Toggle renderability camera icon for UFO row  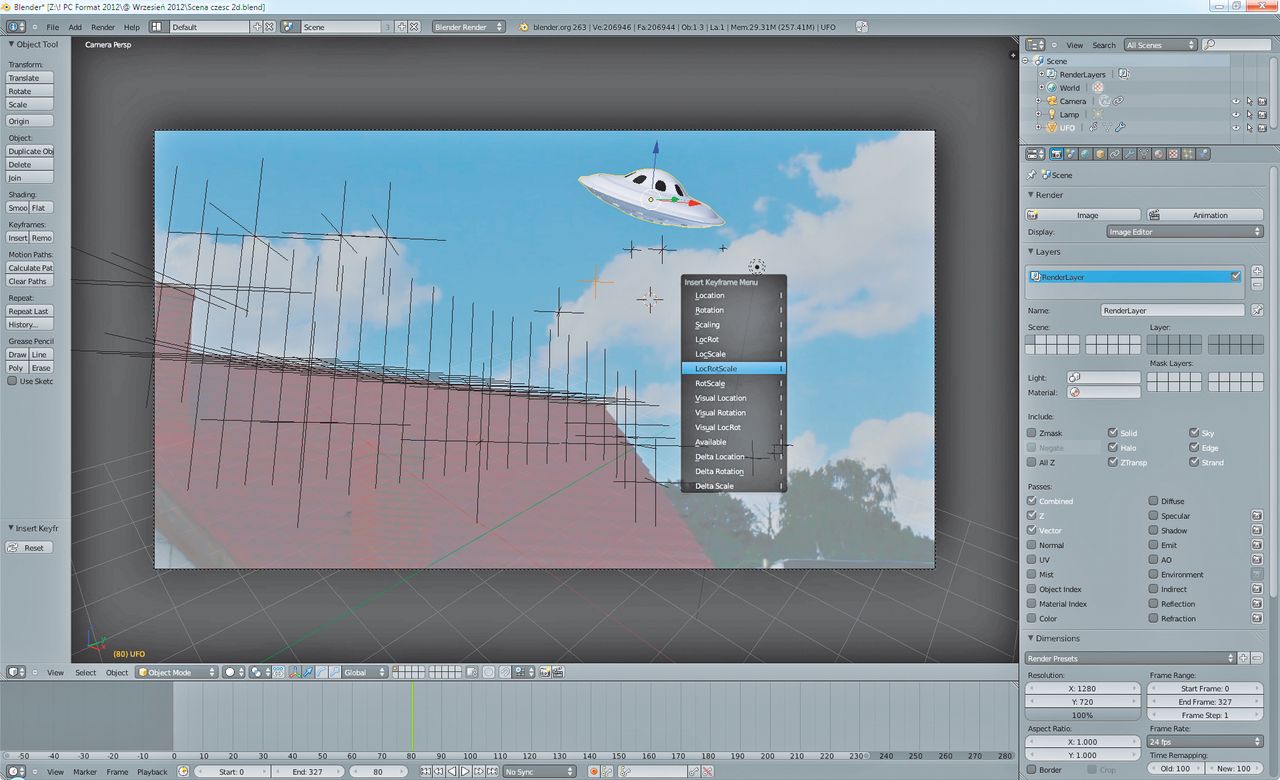coord(1262,127)
